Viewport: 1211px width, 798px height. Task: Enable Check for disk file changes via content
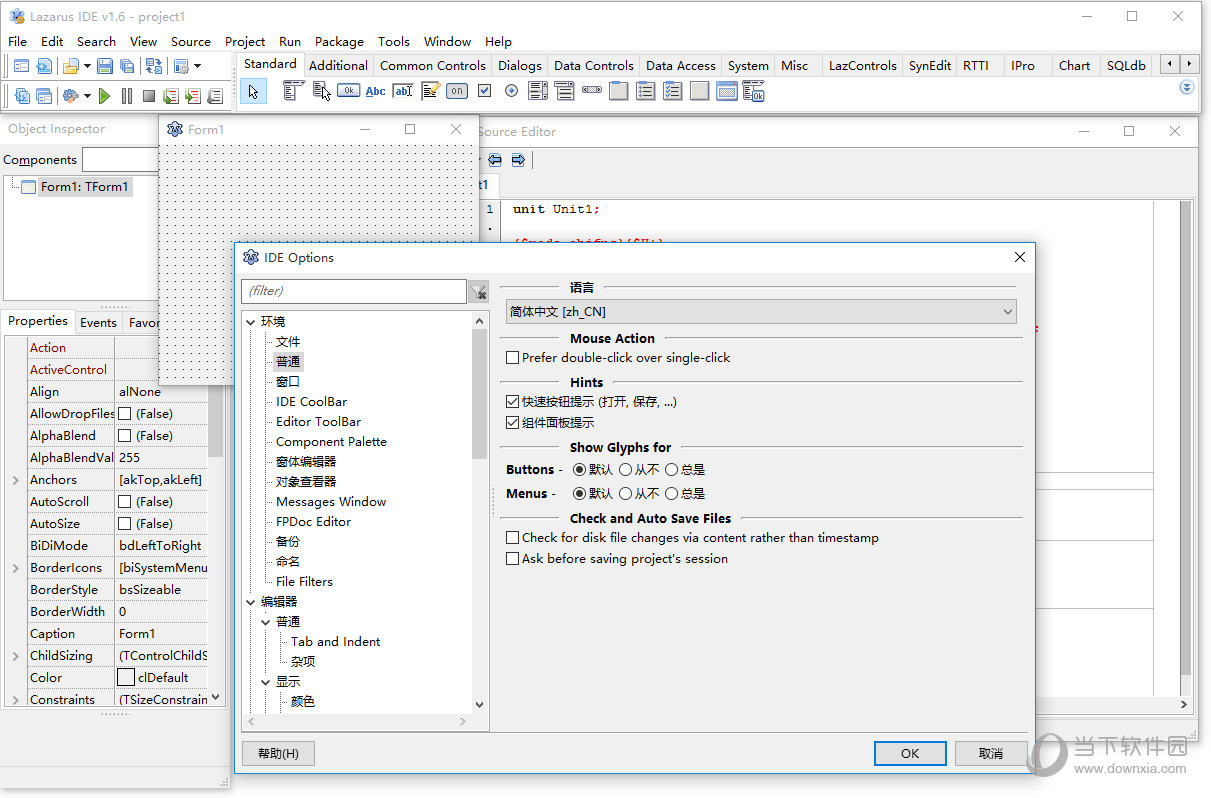click(513, 538)
